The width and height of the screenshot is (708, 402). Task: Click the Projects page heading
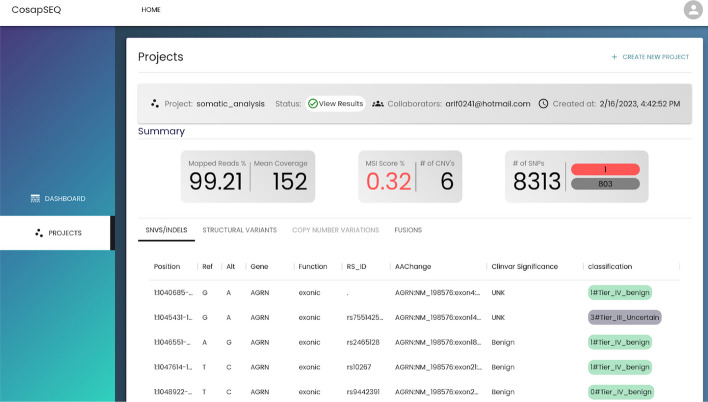click(x=161, y=57)
